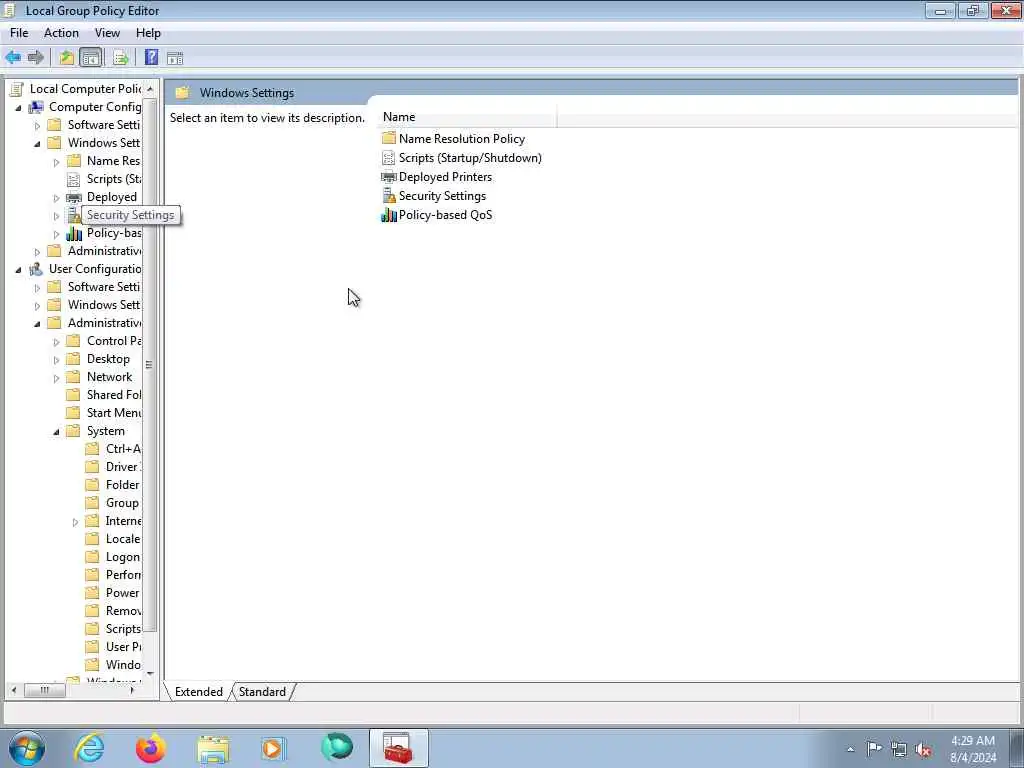Viewport: 1024px width, 768px height.
Task: Collapse User Configuration tree node
Action: [18, 269]
